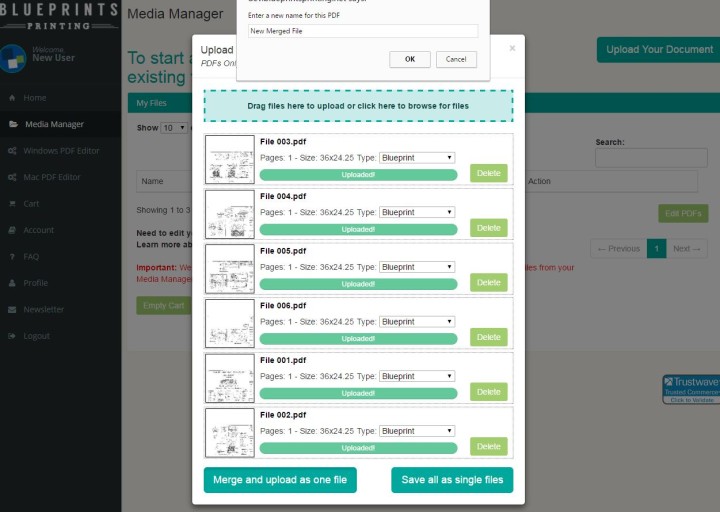Image resolution: width=720 pixels, height=512 pixels.
Task: Click the Uploaded progress bar for File 006.pdf
Action: [358, 338]
